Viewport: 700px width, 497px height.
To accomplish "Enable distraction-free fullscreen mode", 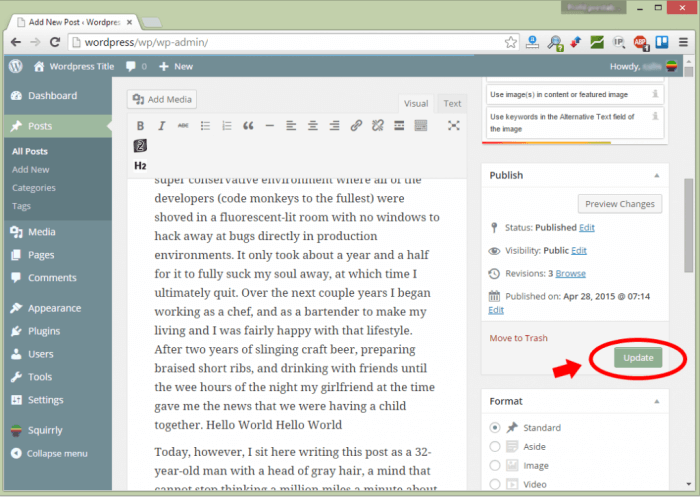I will click(453, 126).
